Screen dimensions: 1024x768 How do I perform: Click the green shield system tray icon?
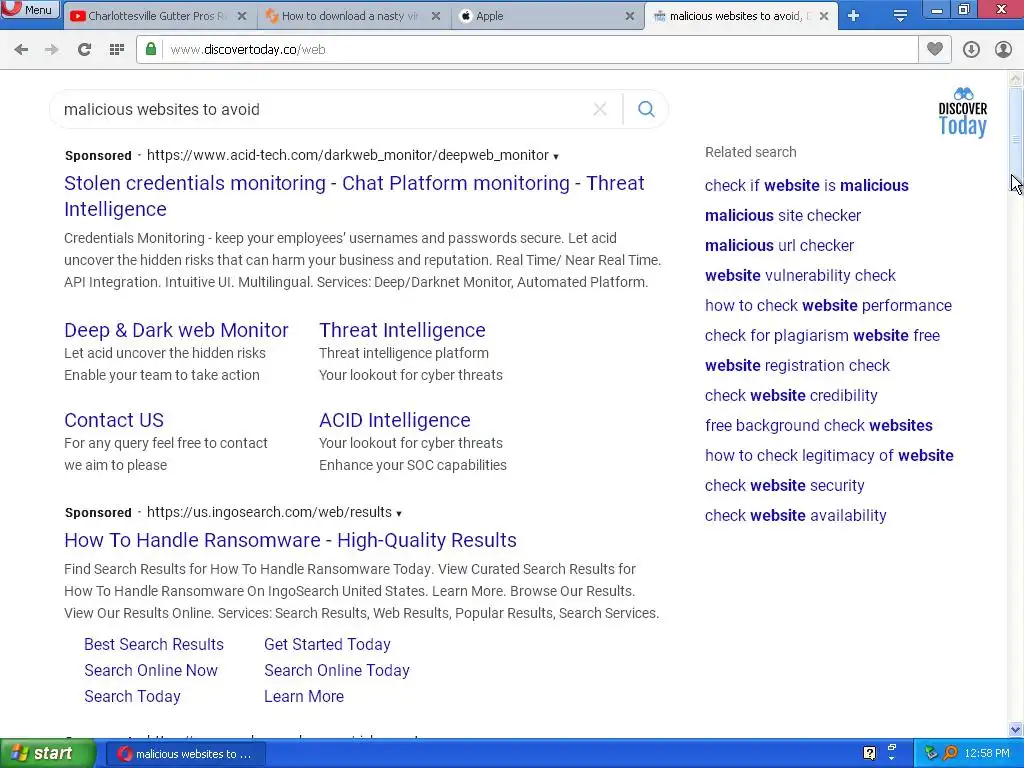pyautogui.click(x=931, y=754)
